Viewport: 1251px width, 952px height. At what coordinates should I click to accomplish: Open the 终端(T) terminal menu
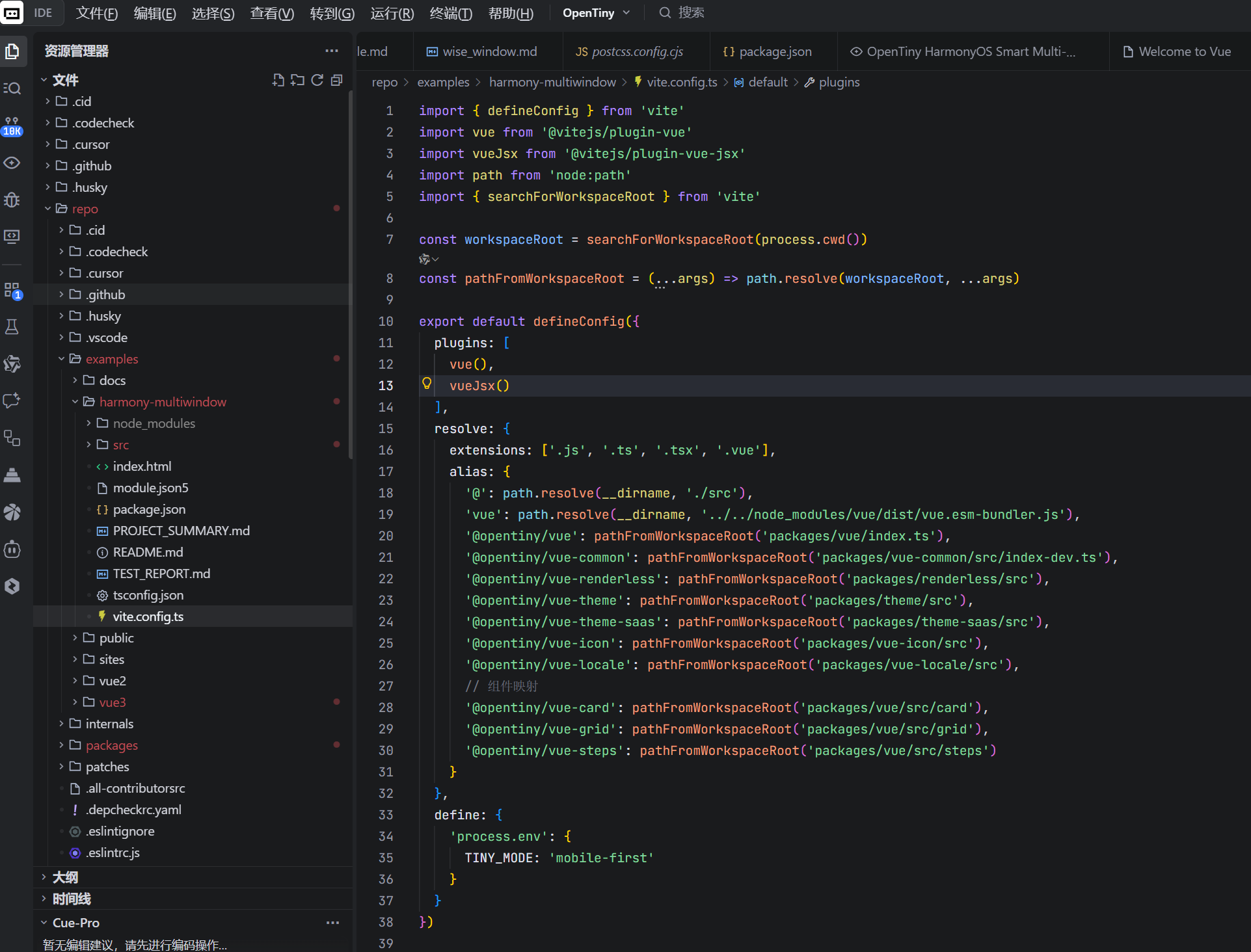(x=450, y=13)
